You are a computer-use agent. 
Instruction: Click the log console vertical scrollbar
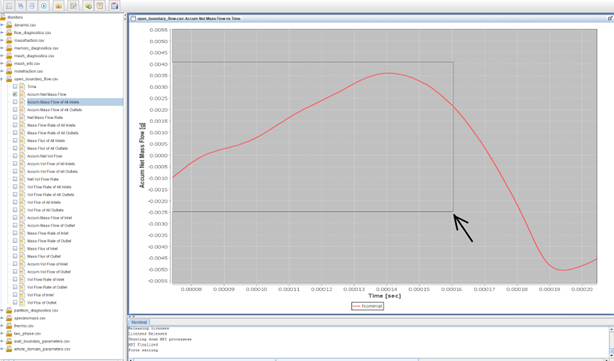click(611, 341)
